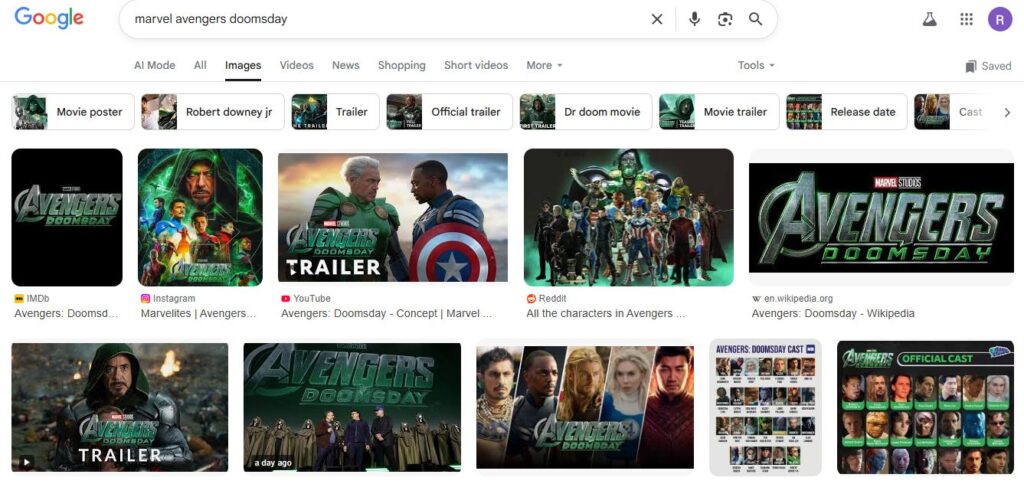The height and width of the screenshot is (484, 1024).
Task: Open five-character collage image
Action: coord(585,407)
